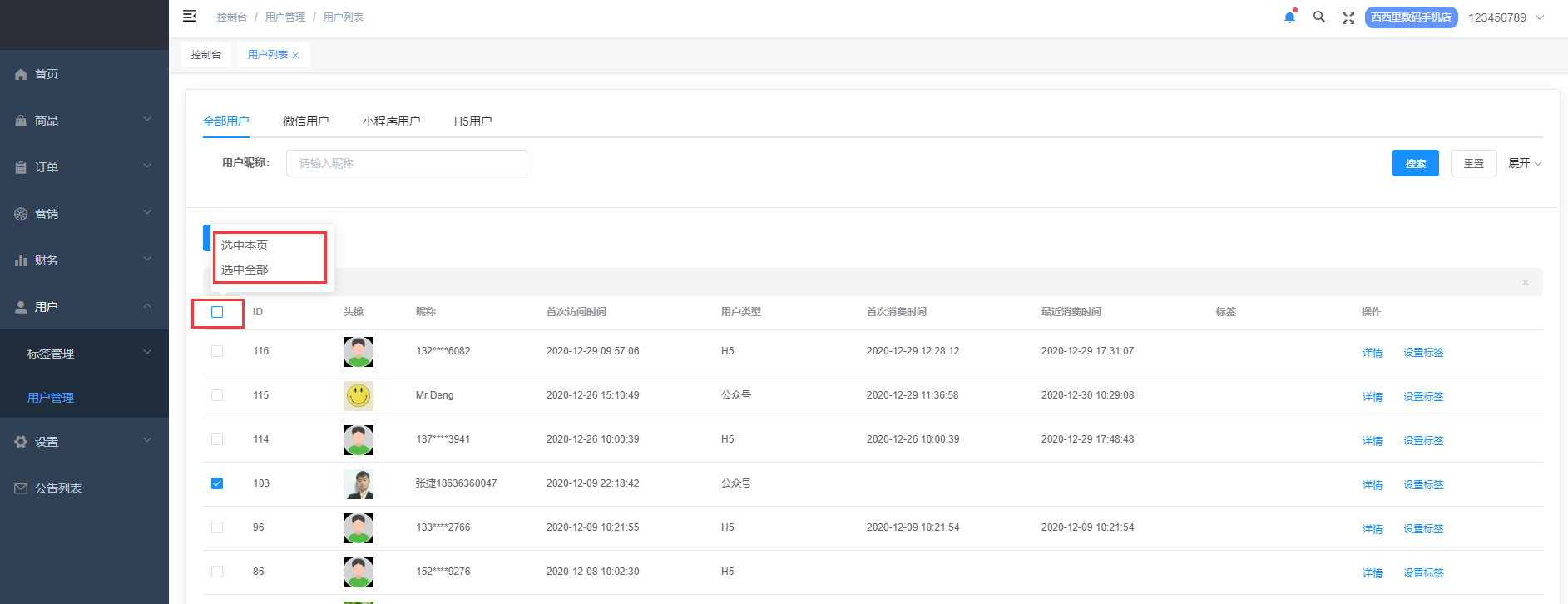Toggle the header select-all checkbox
Screen dimensions: 1568x604
click(217, 312)
